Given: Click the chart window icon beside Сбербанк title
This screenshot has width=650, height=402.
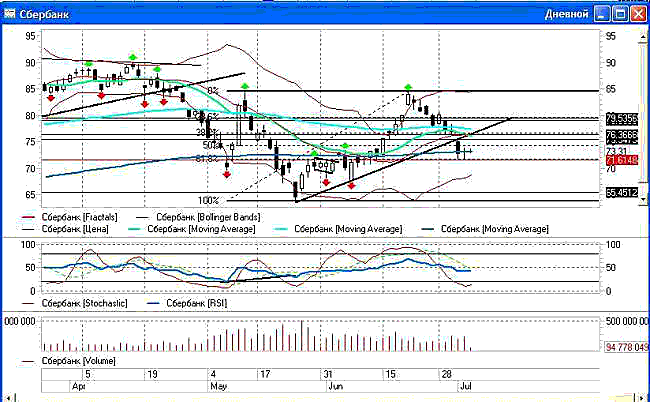Looking at the screenshot, I should (x=9, y=15).
